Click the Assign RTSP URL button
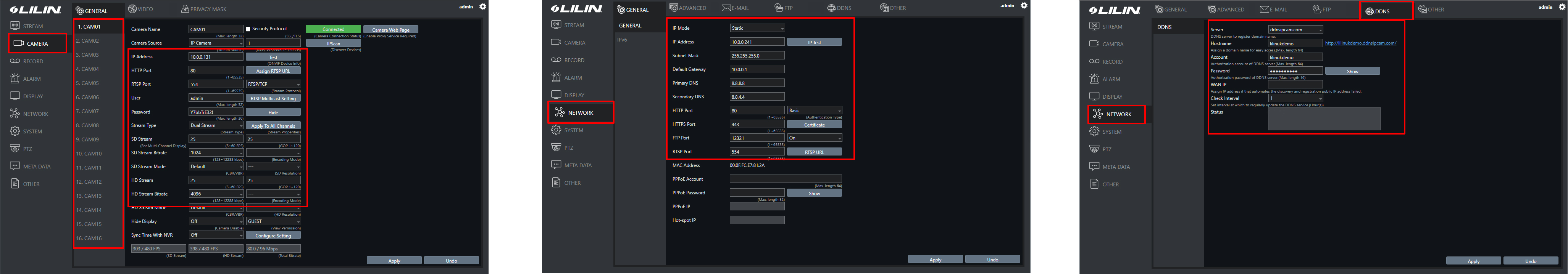Screen dimensions: 1568x274 click(x=273, y=71)
